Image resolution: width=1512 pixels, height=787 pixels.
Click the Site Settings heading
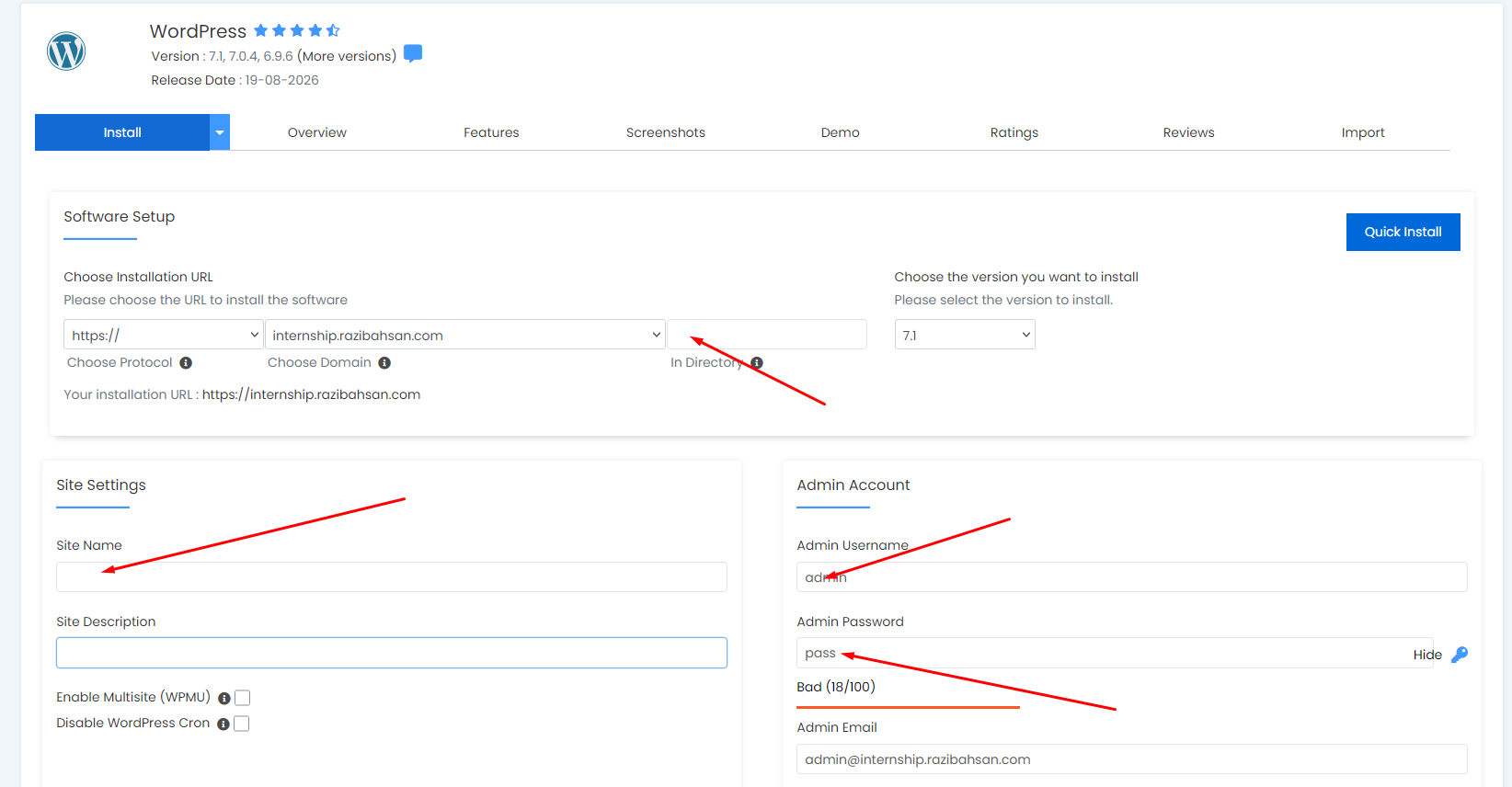[x=101, y=485]
